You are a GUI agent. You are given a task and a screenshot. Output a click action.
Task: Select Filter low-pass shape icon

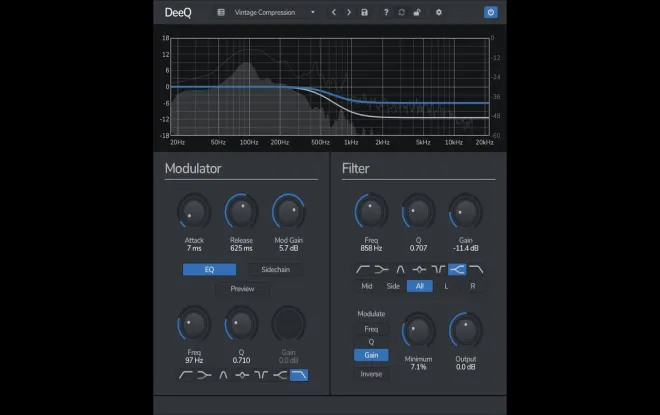tap(476, 269)
